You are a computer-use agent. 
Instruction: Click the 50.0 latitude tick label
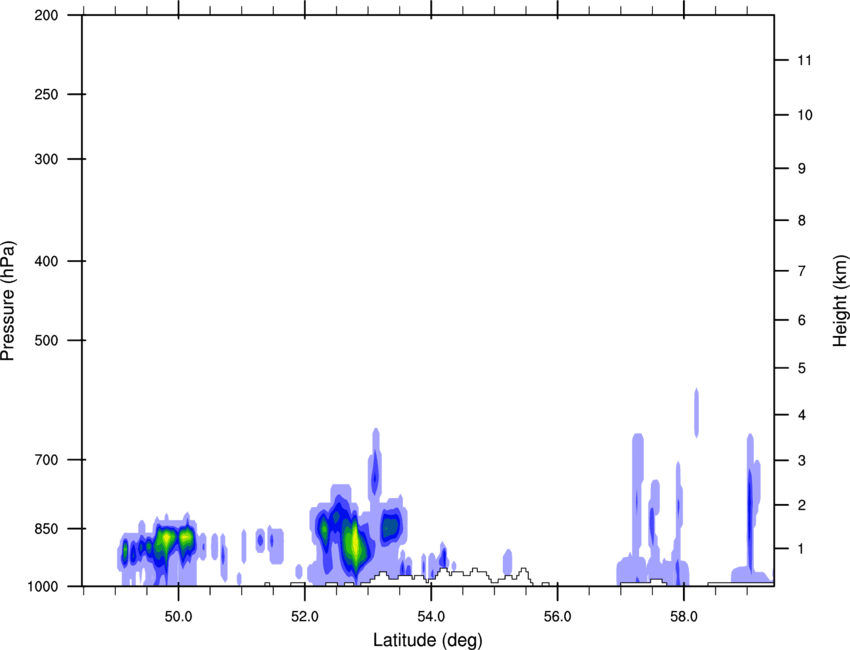coord(178,617)
